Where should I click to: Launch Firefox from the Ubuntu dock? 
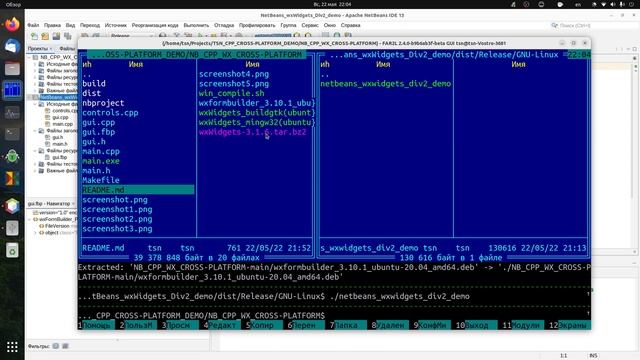point(12,24)
